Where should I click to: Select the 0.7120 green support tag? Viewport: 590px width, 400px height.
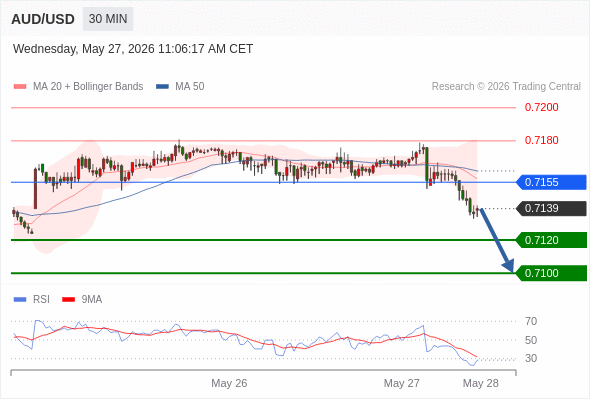click(x=551, y=240)
